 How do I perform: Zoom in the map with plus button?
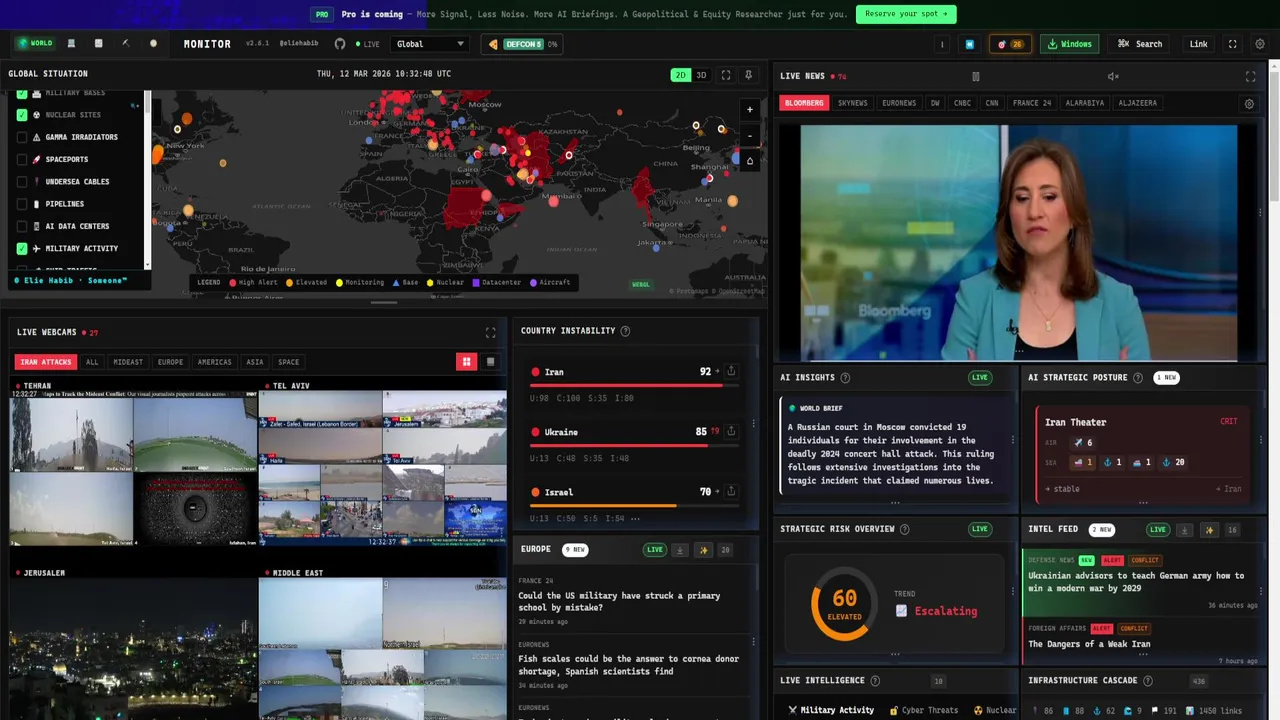750,110
